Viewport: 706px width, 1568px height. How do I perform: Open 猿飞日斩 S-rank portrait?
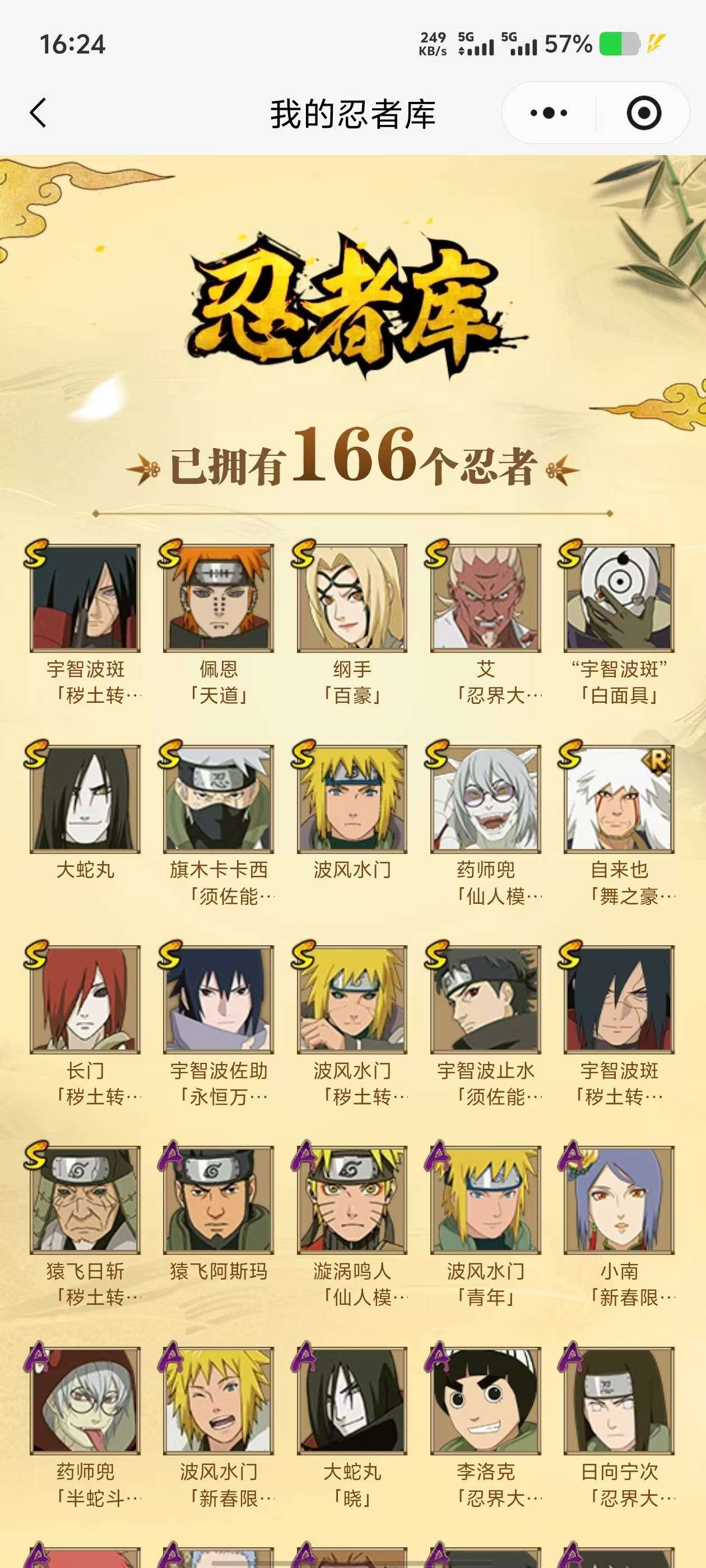(x=85, y=1200)
